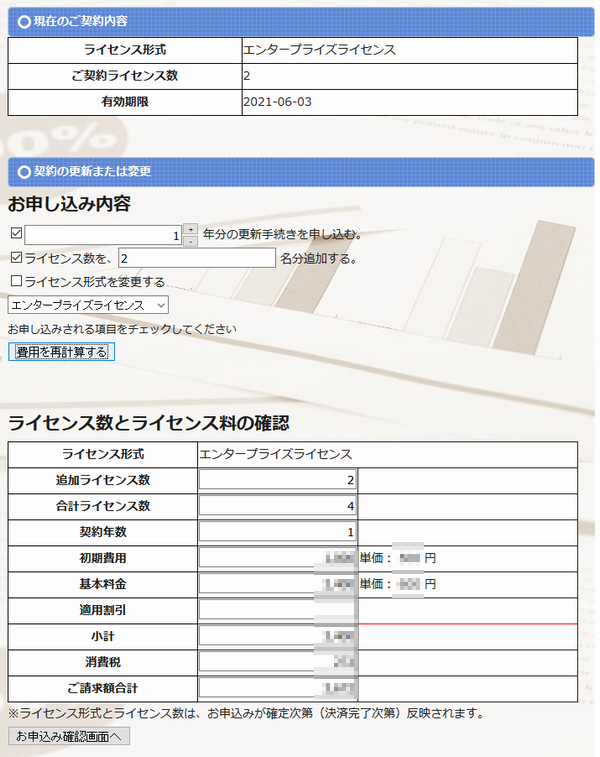
Task: Click the circle icon beside 契約の更新または変更
Action: click(x=24, y=171)
